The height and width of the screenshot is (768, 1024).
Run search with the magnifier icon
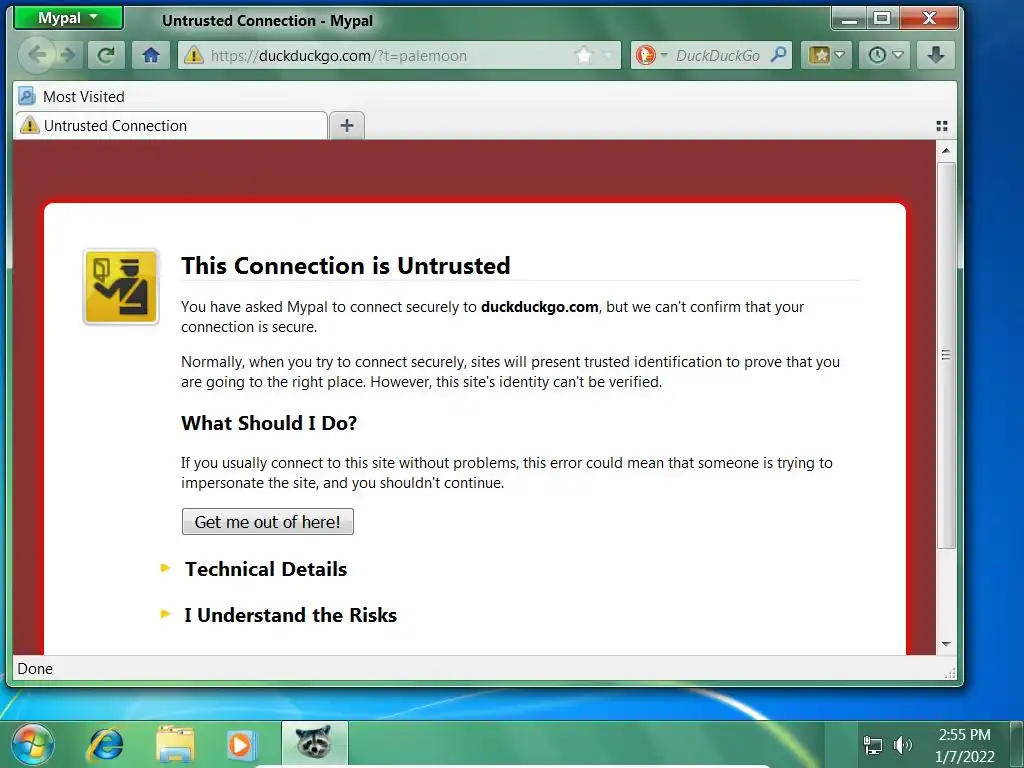coord(778,56)
